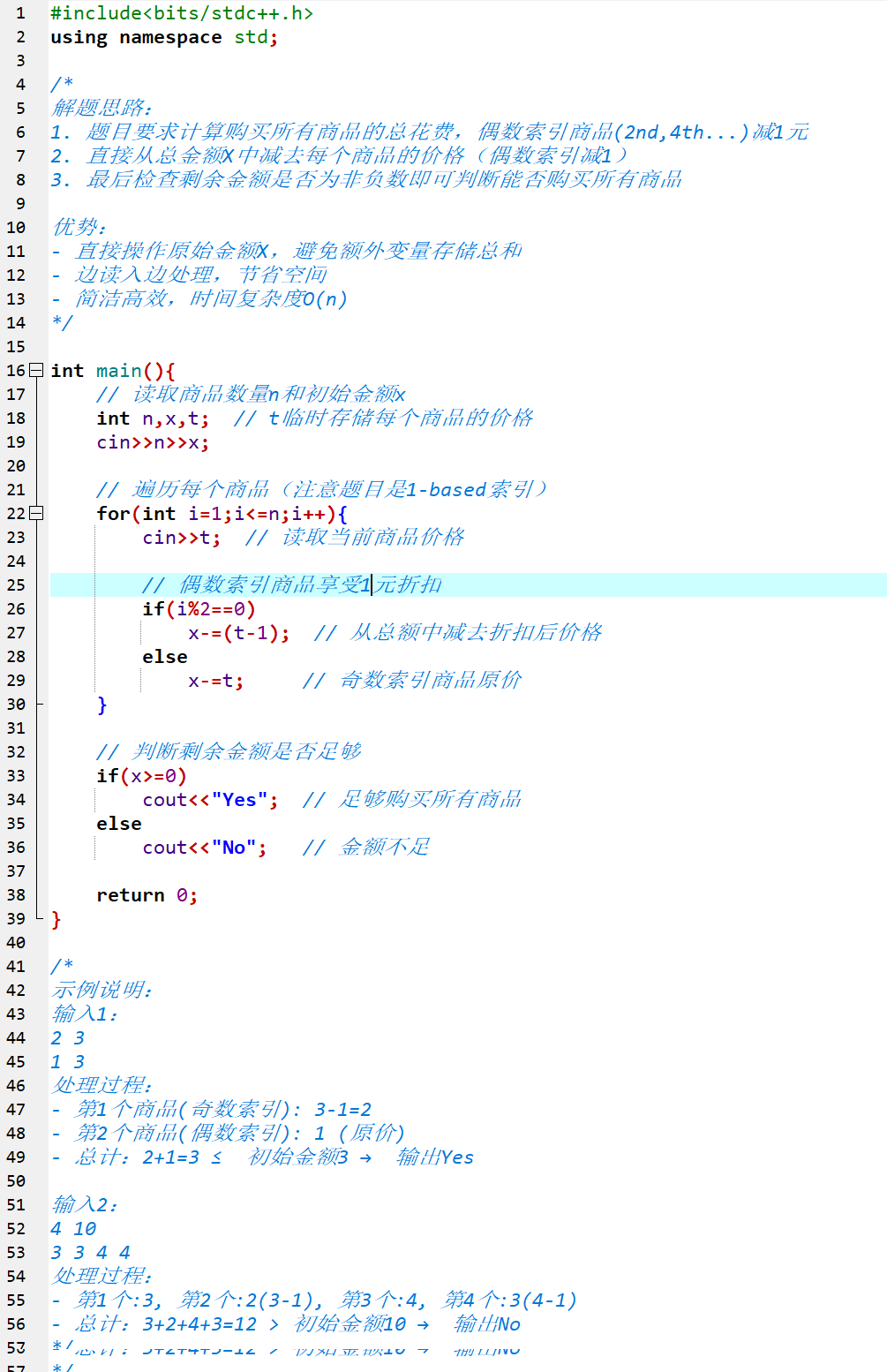Click the 'return 0;' statement
Image resolution: width=887 pixels, height=1372 pixels.
[147, 895]
